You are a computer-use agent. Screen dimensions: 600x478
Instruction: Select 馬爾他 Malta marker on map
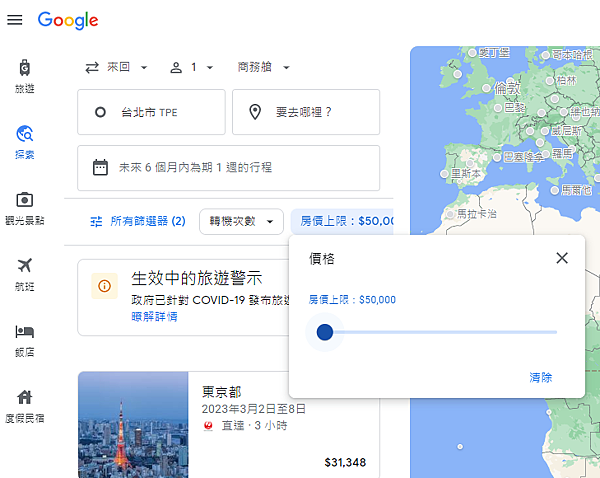[554, 190]
